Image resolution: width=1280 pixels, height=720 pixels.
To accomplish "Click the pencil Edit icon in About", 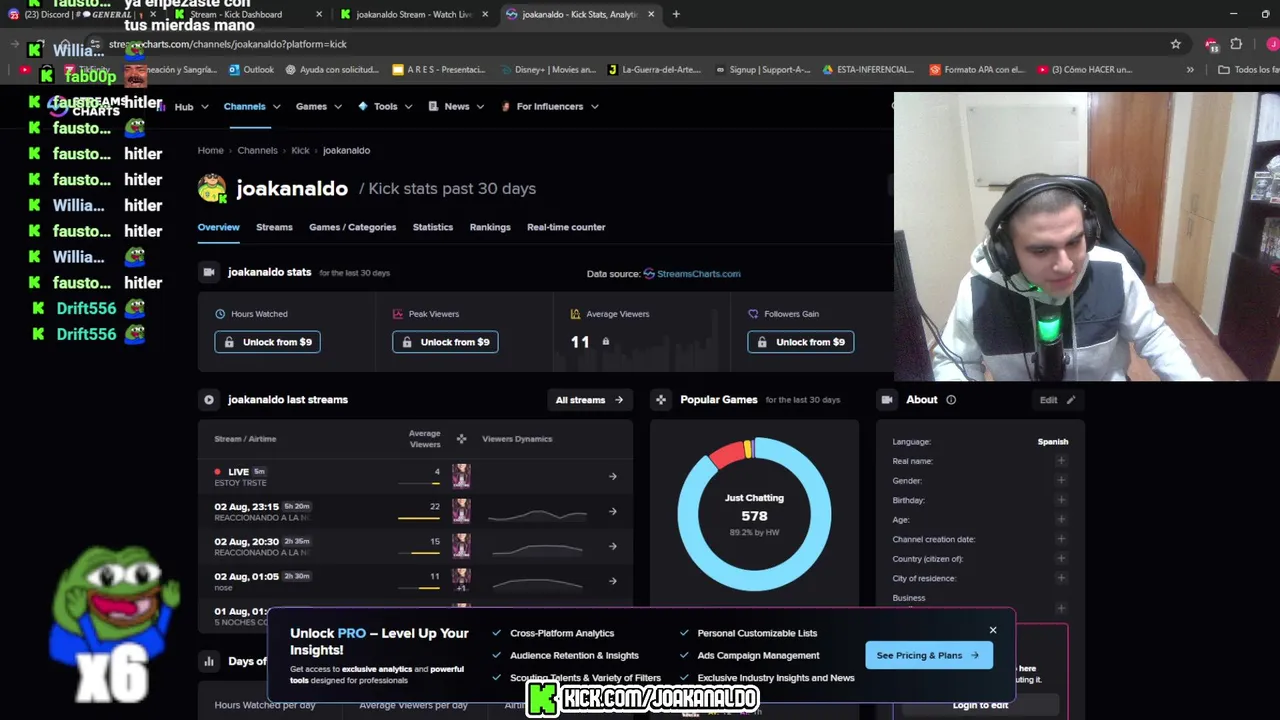I will click(x=1071, y=400).
